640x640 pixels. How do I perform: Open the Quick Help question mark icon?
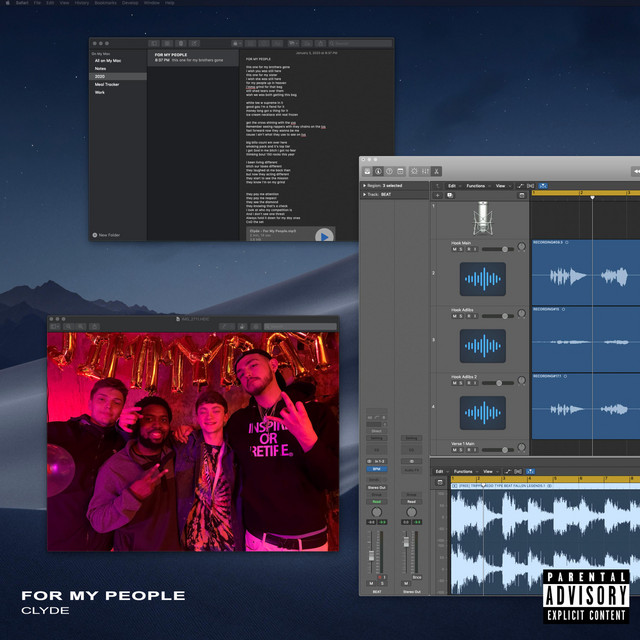pyautogui.click(x=389, y=171)
